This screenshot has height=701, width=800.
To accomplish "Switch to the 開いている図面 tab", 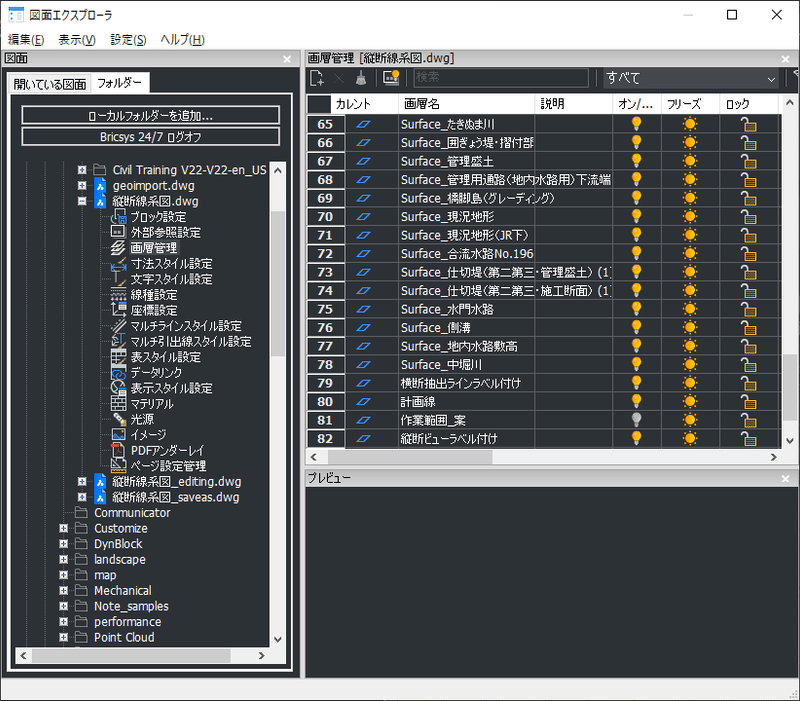I will click(x=49, y=84).
